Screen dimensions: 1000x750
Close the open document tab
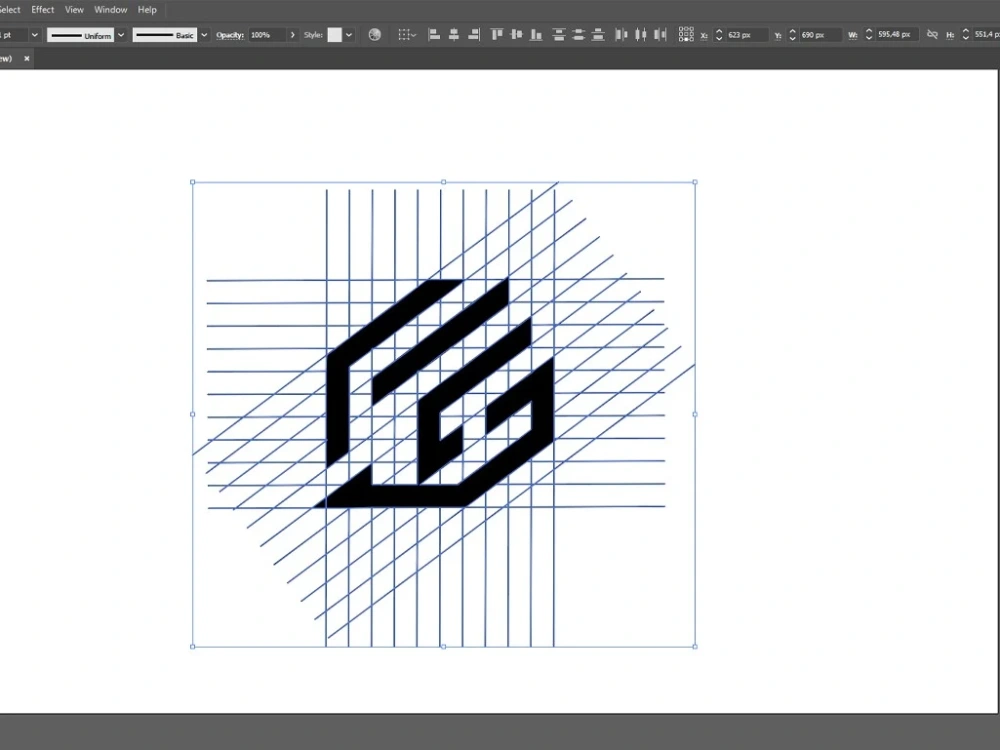coord(27,58)
